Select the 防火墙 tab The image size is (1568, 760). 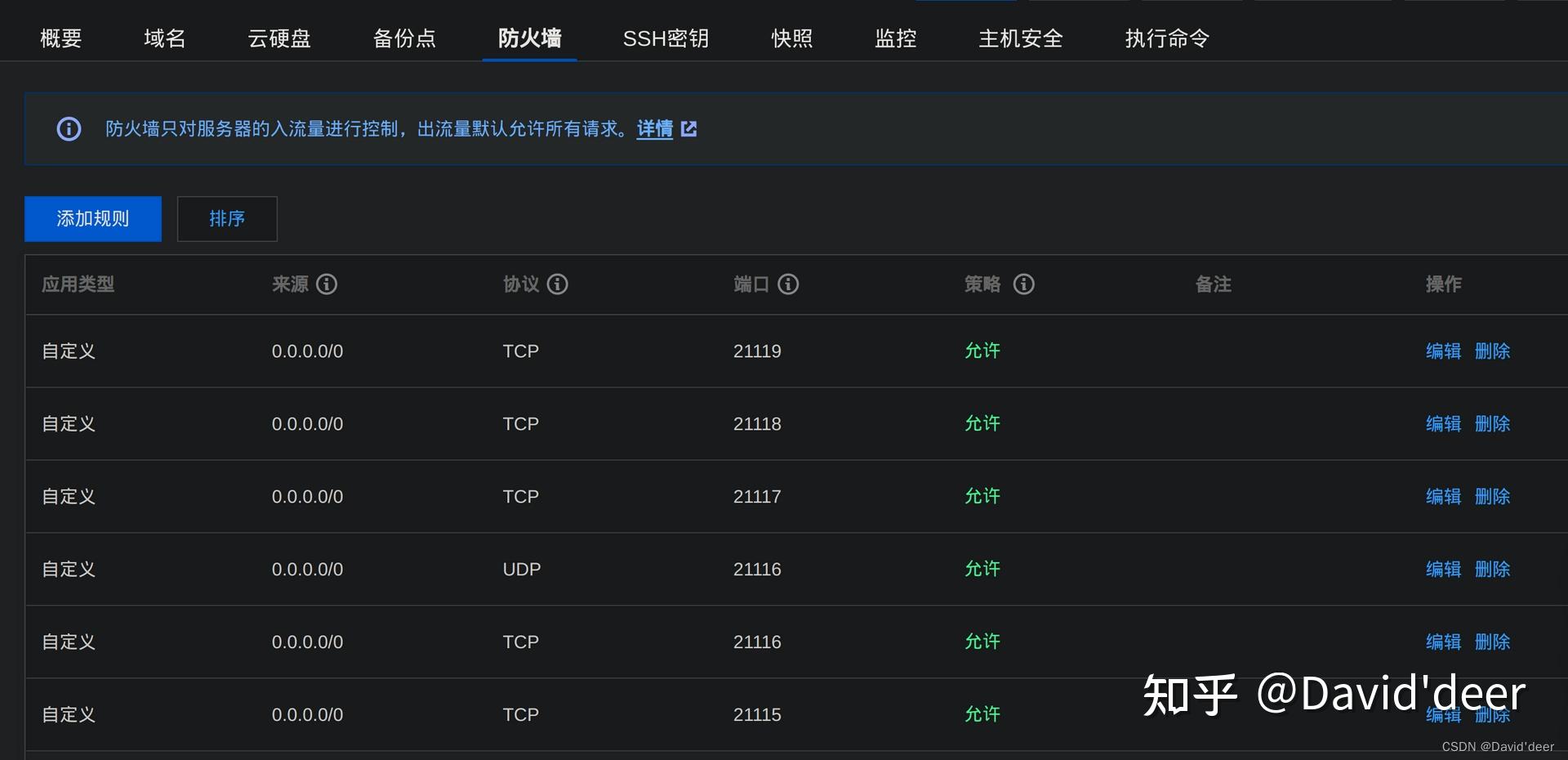pyautogui.click(x=530, y=38)
